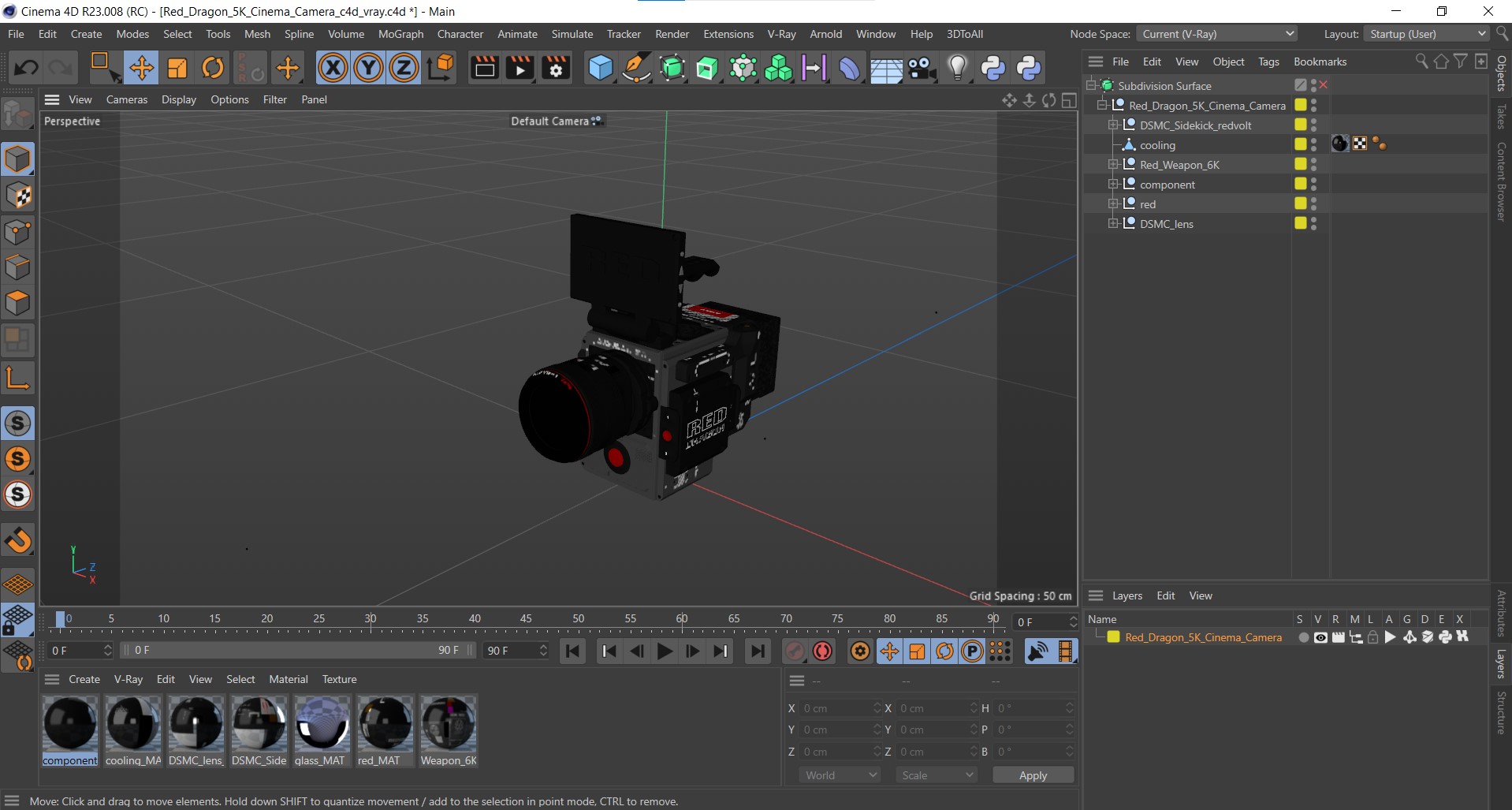Image resolution: width=1512 pixels, height=810 pixels.
Task: Open viewport Cameras menu
Action: click(x=127, y=99)
